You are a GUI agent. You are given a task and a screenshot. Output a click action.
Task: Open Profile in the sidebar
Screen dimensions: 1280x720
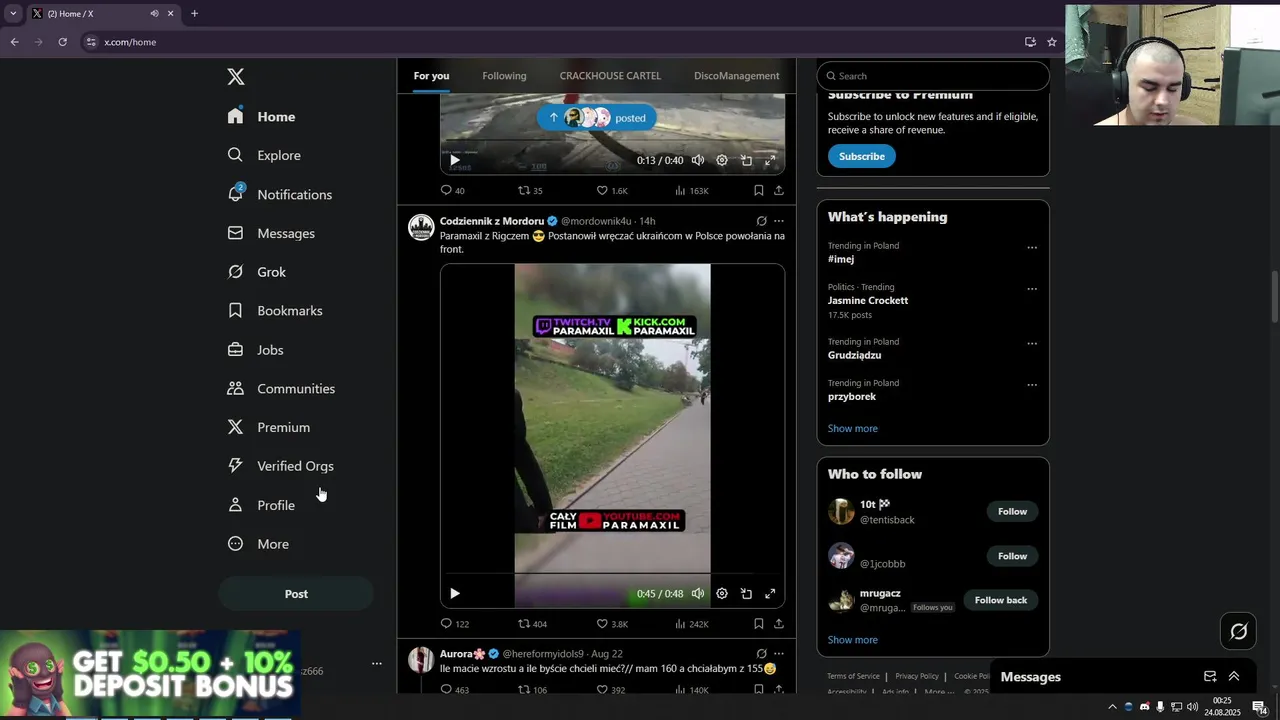261,505
